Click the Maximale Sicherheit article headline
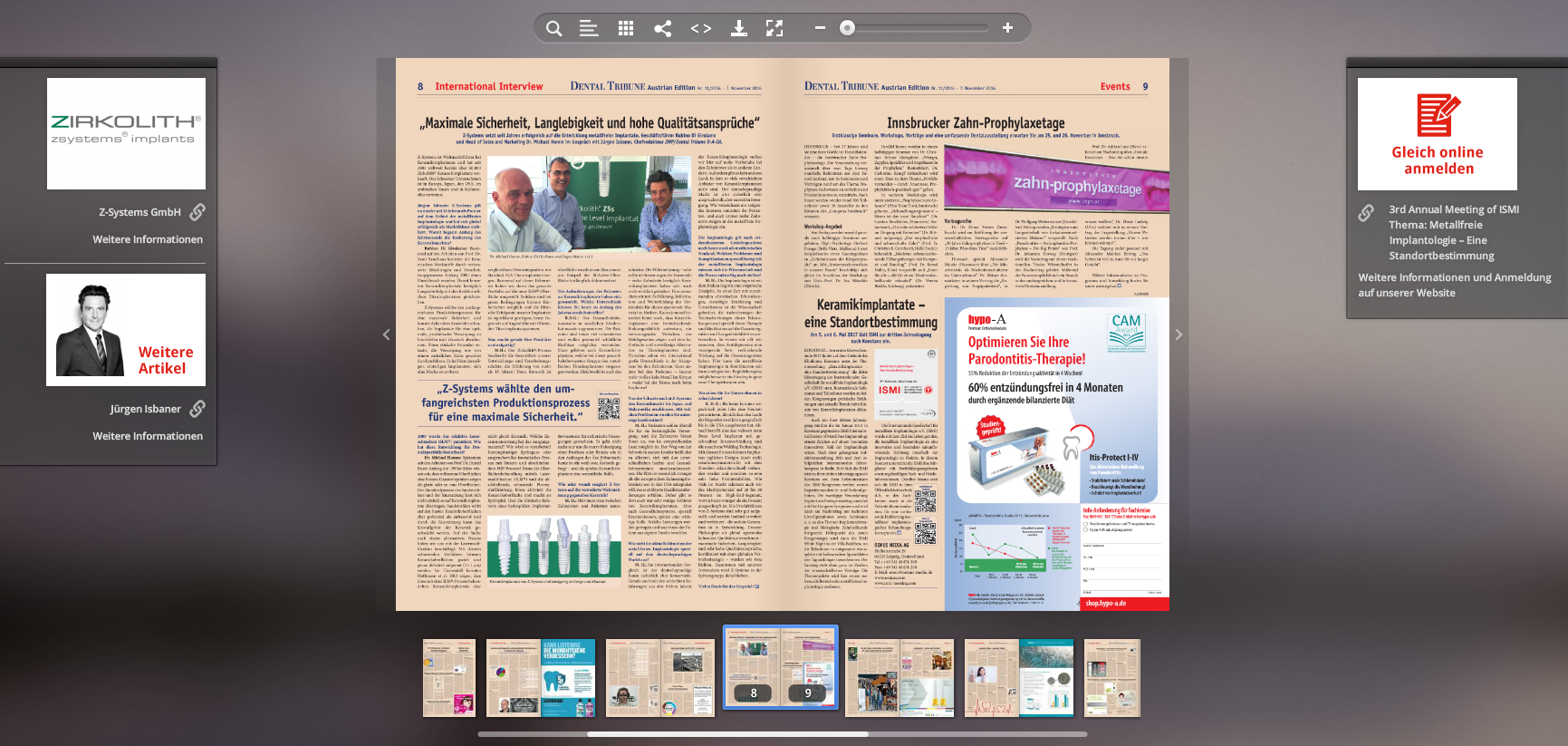This screenshot has height=746, width=1568. tap(589, 123)
